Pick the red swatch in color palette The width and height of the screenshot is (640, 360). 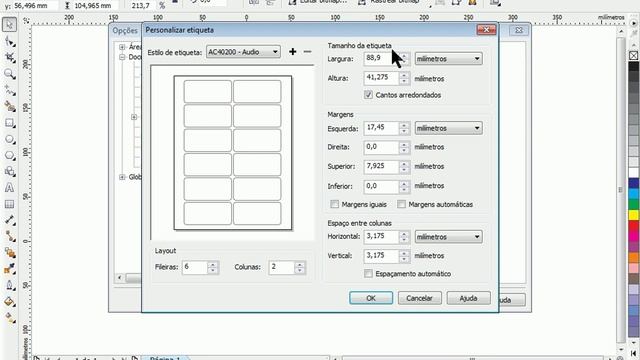pos(633,225)
